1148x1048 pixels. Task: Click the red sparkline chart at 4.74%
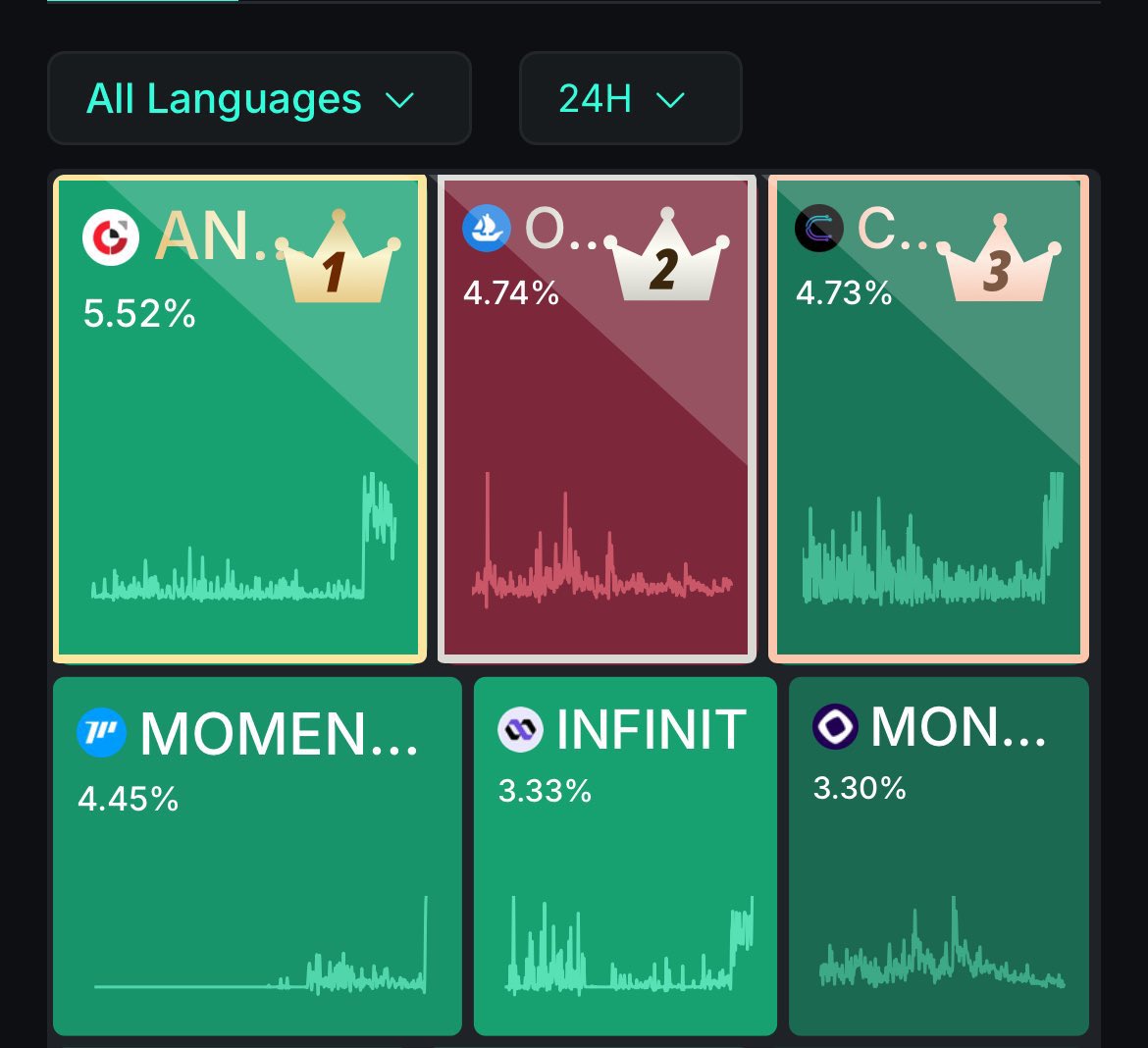pos(601,541)
